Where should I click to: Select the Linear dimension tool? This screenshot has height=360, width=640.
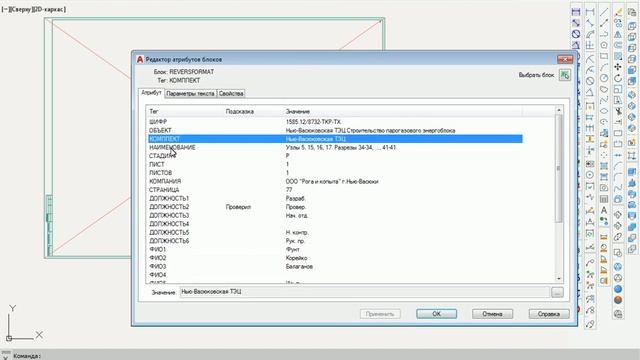pyautogui.click(x=590, y=12)
